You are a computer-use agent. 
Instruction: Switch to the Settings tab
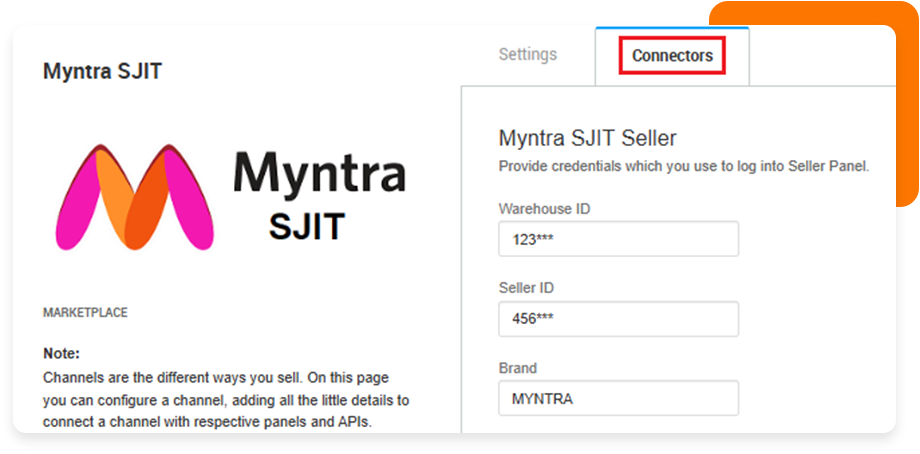pyautogui.click(x=527, y=55)
